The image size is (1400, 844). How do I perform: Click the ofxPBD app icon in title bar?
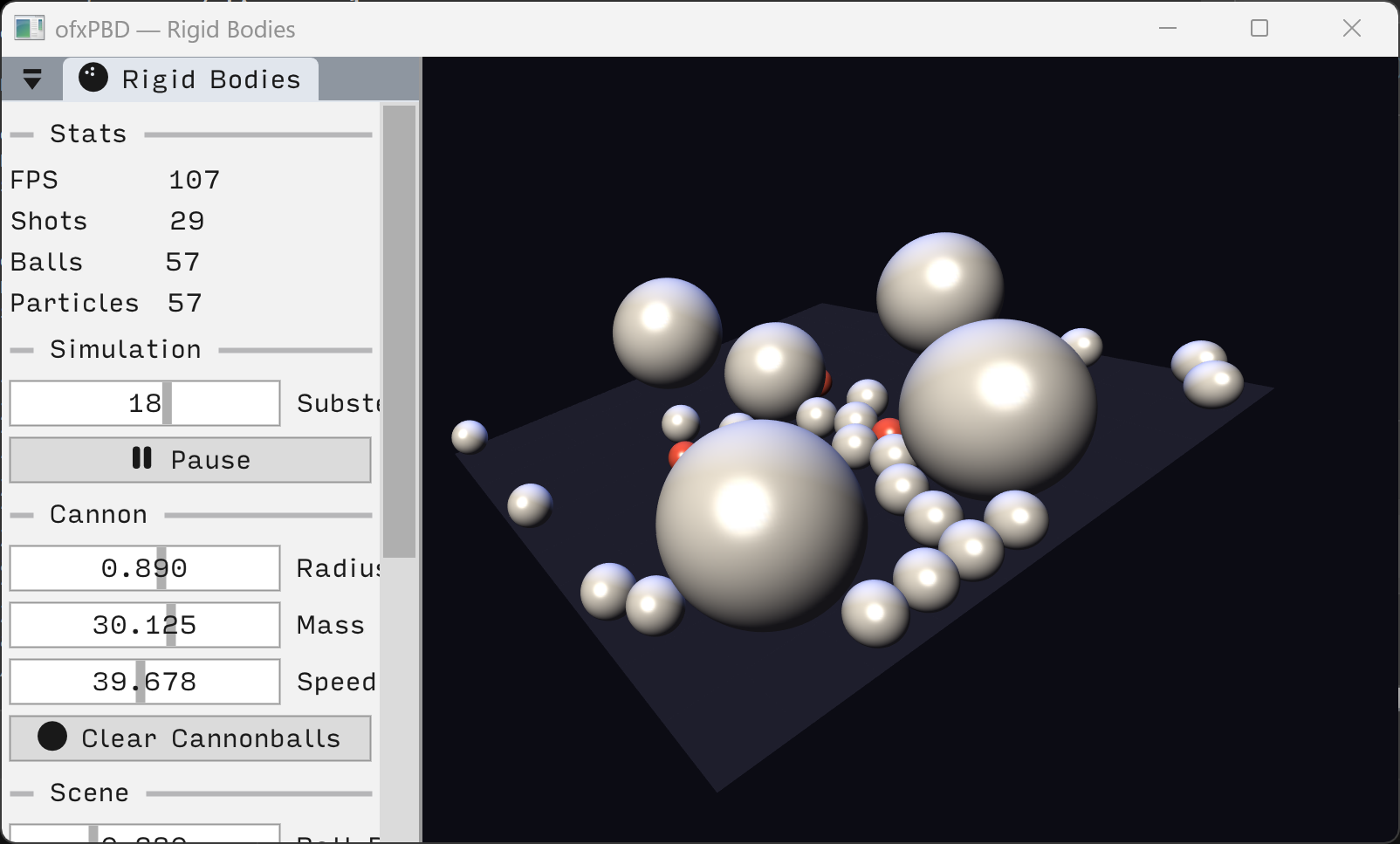coord(29,29)
